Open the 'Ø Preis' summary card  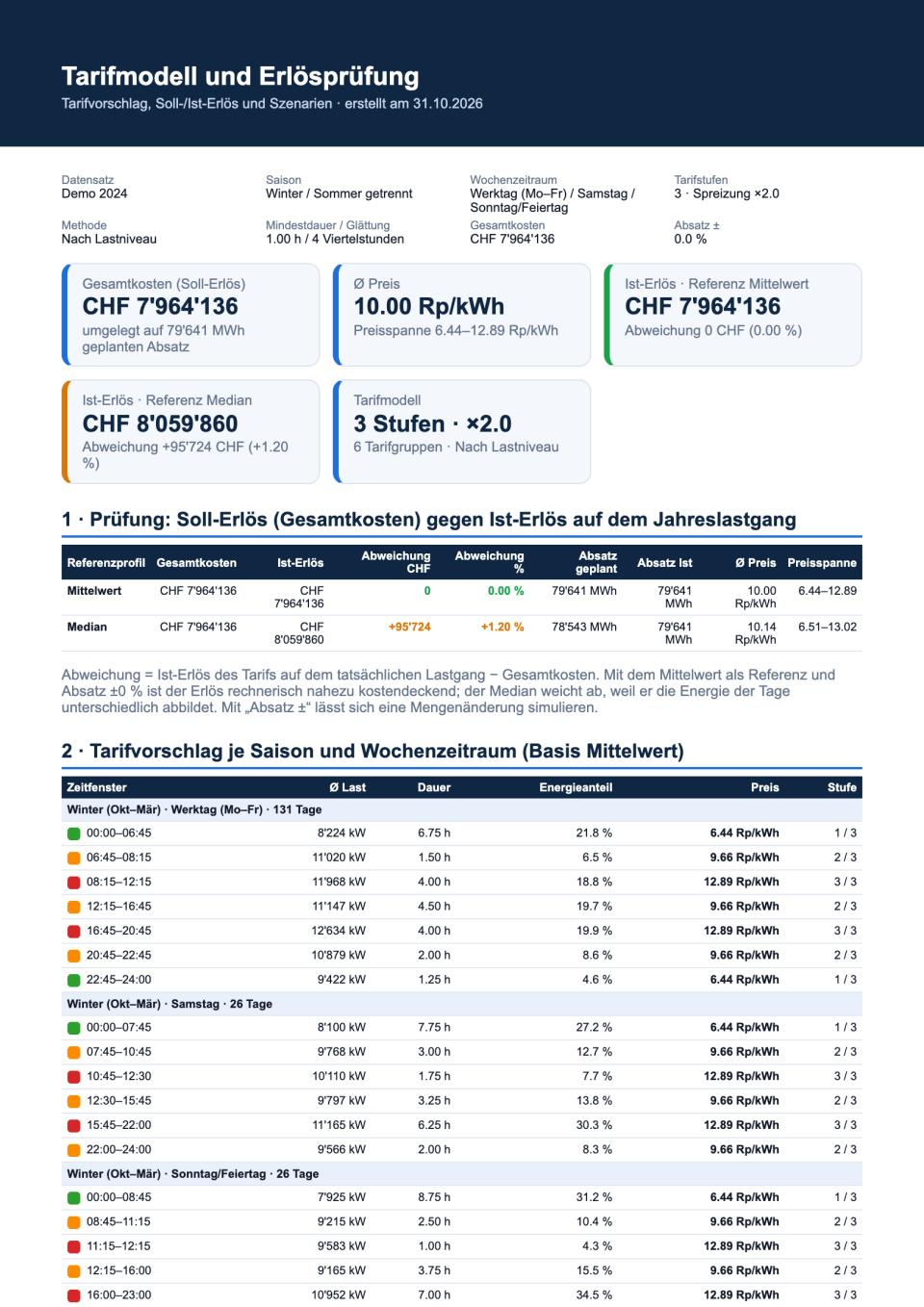pyautogui.click(x=462, y=315)
